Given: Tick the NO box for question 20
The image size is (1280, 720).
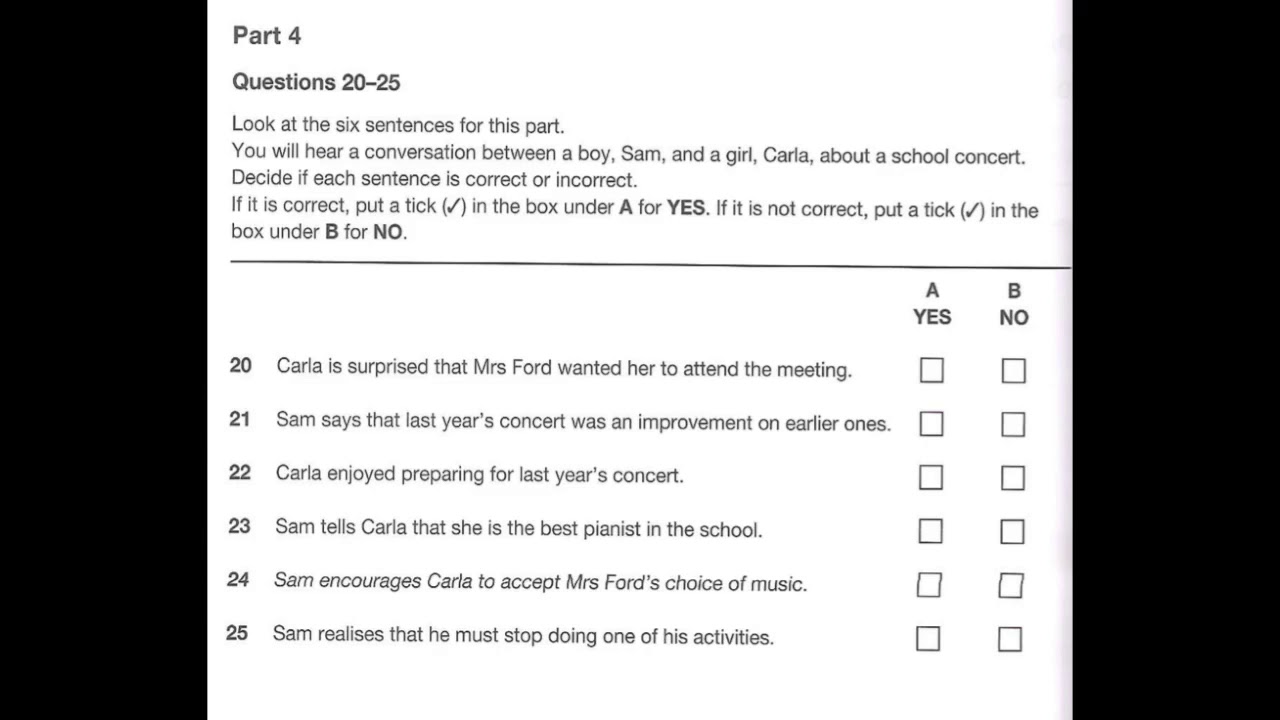Looking at the screenshot, I should (x=1013, y=371).
